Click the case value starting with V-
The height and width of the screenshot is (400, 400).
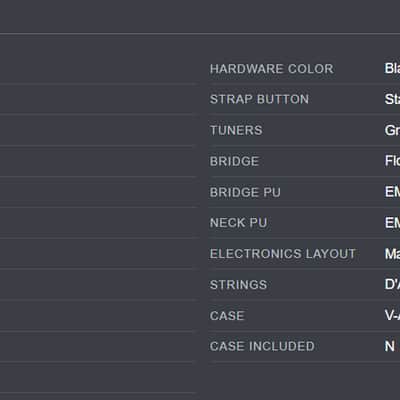point(392,315)
